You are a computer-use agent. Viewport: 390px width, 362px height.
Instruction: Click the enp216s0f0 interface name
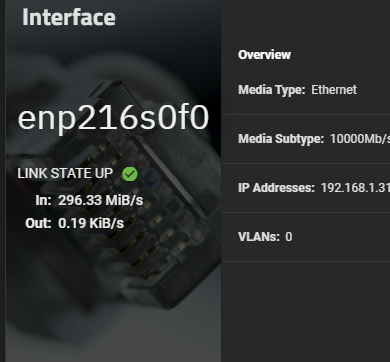(x=113, y=118)
